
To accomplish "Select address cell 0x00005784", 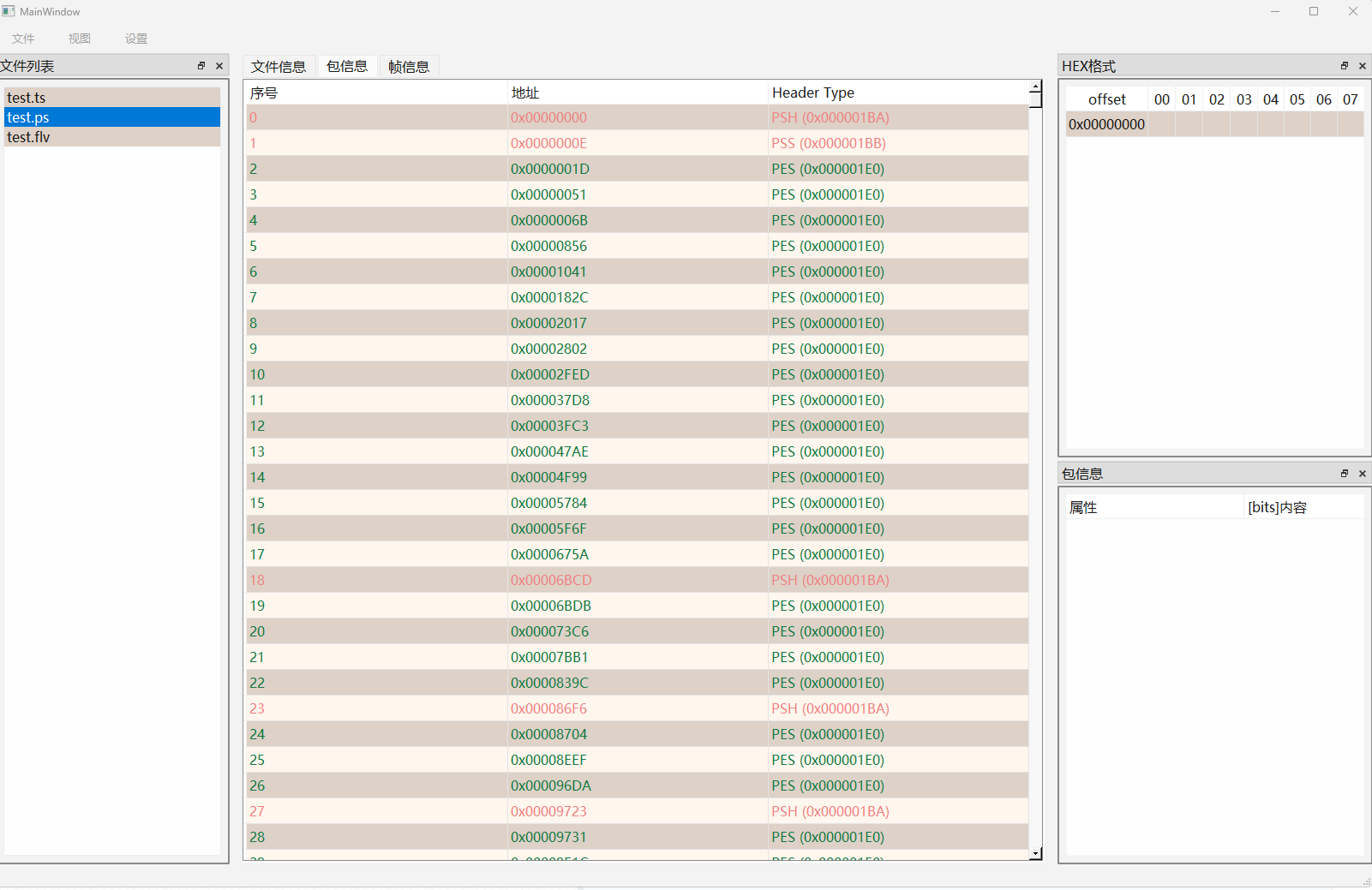I will click(x=638, y=503).
